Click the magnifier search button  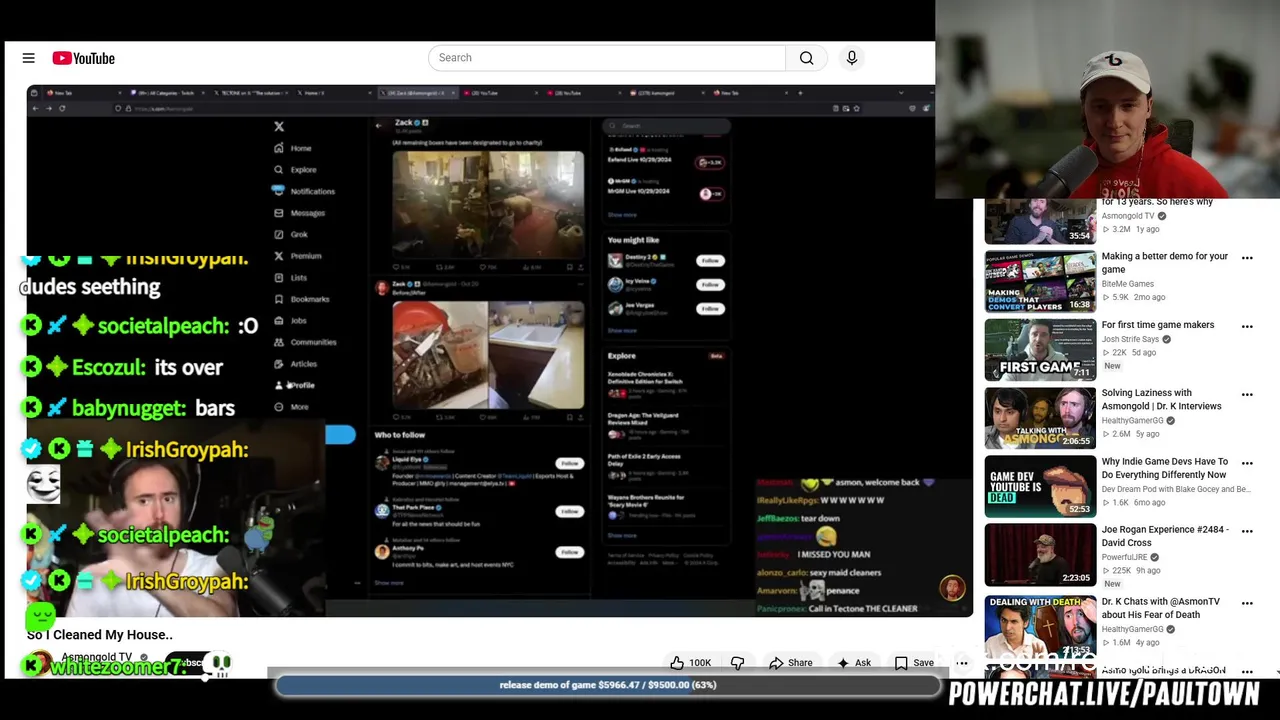[807, 58]
